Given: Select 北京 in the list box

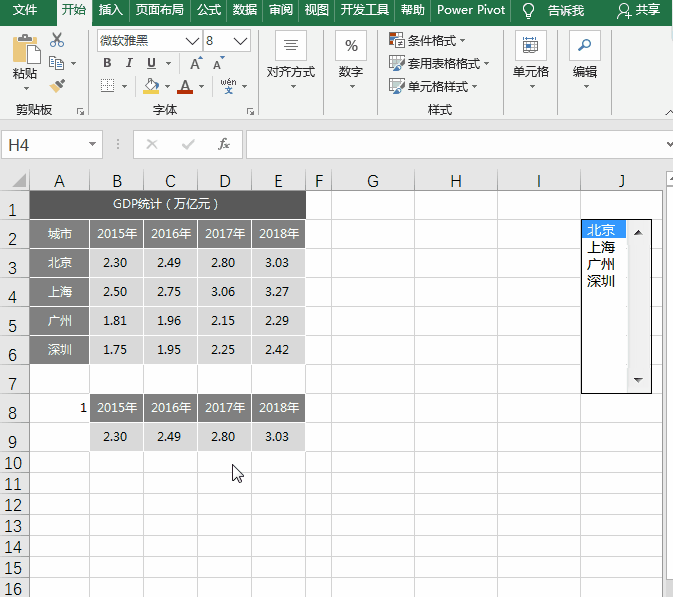Looking at the screenshot, I should point(603,230).
